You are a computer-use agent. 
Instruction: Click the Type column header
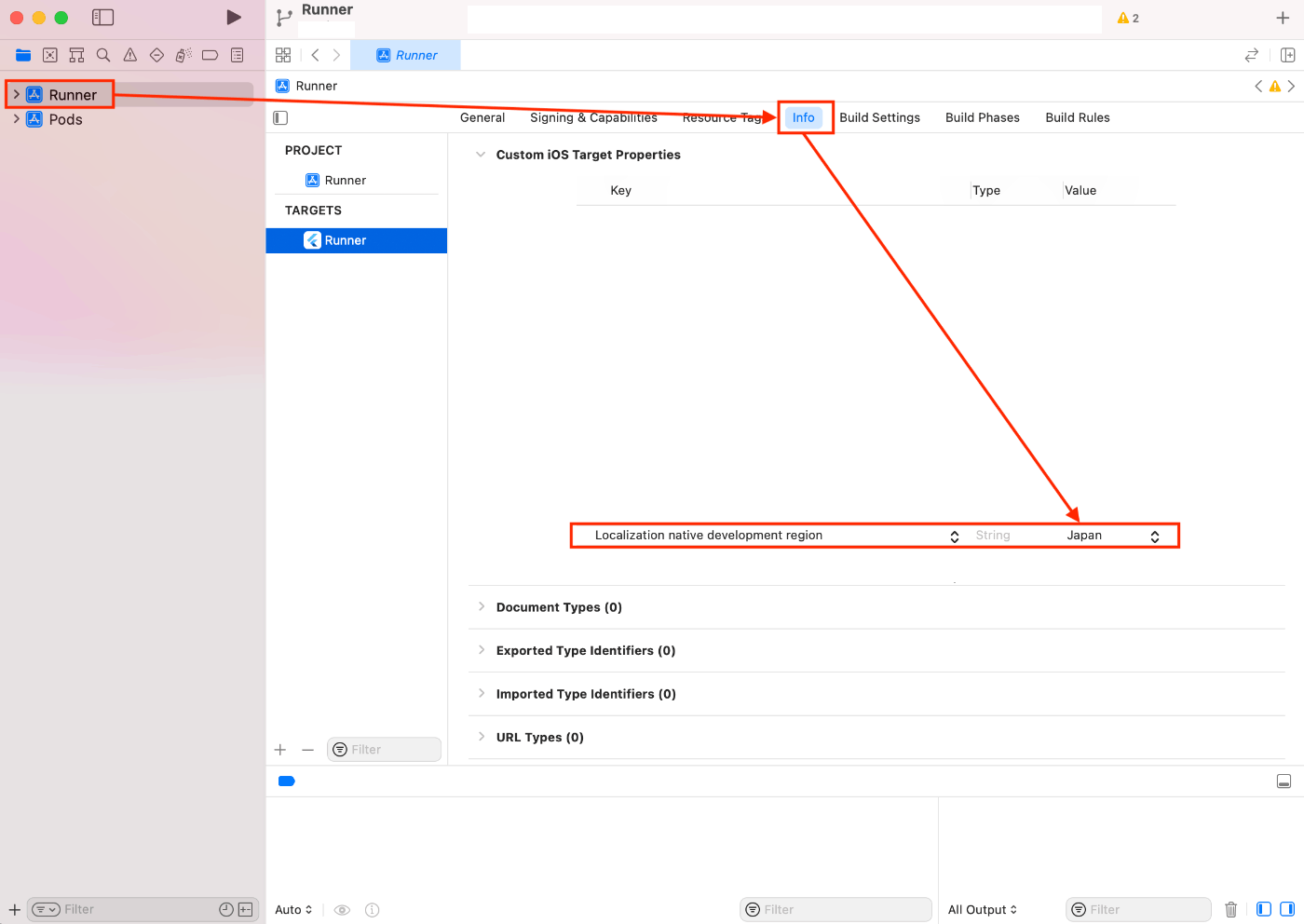point(986,190)
